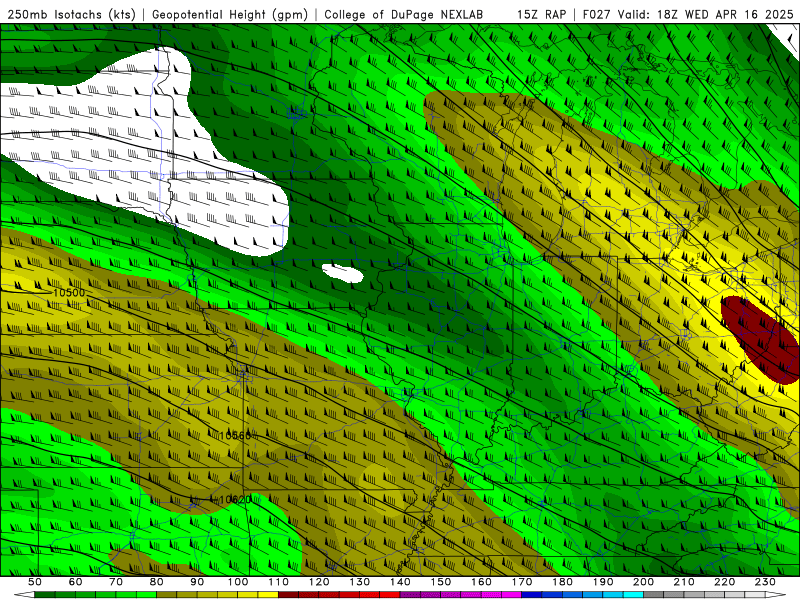Click the 'College of DuPage NEXLAB' label
800x600 pixels.
(x=404, y=14)
